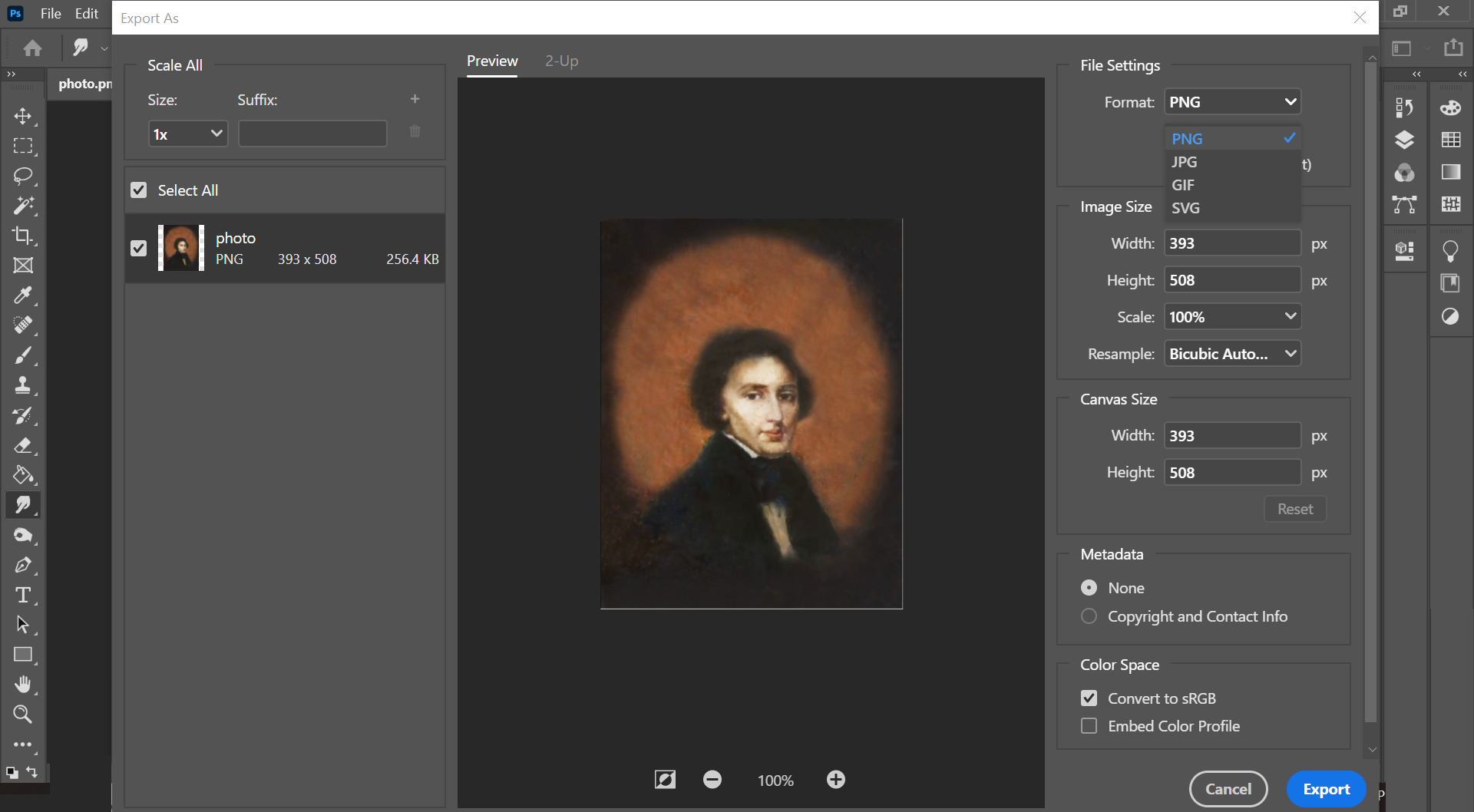Select the Eyedropper tool

pyautogui.click(x=23, y=295)
